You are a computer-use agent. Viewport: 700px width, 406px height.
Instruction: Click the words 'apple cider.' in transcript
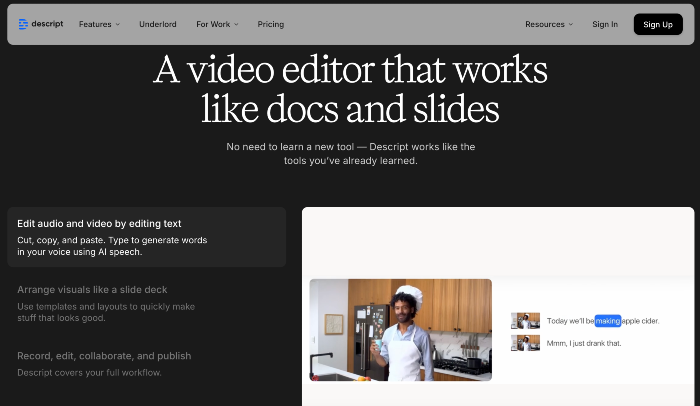pos(641,321)
